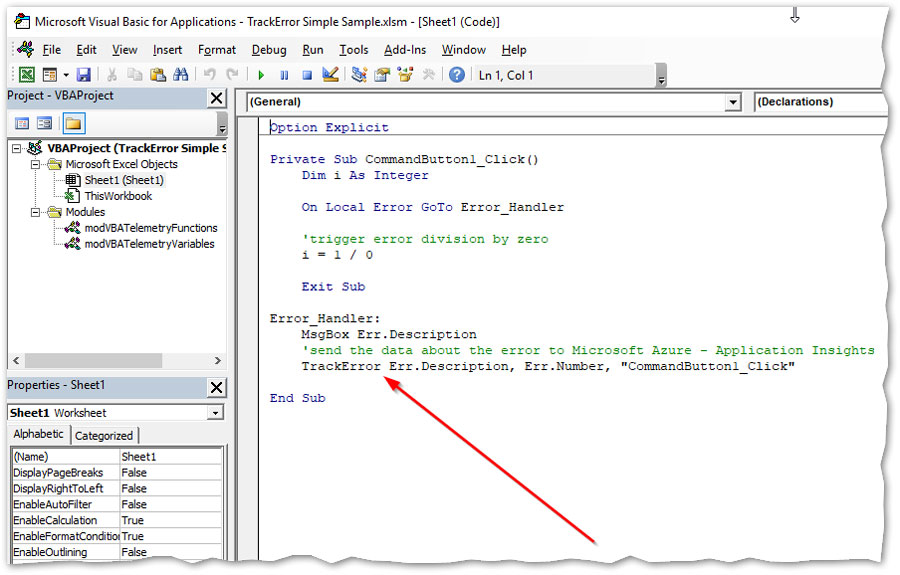Open Properties Window toolbar icon
The width and height of the screenshot is (900, 575).
point(382,75)
